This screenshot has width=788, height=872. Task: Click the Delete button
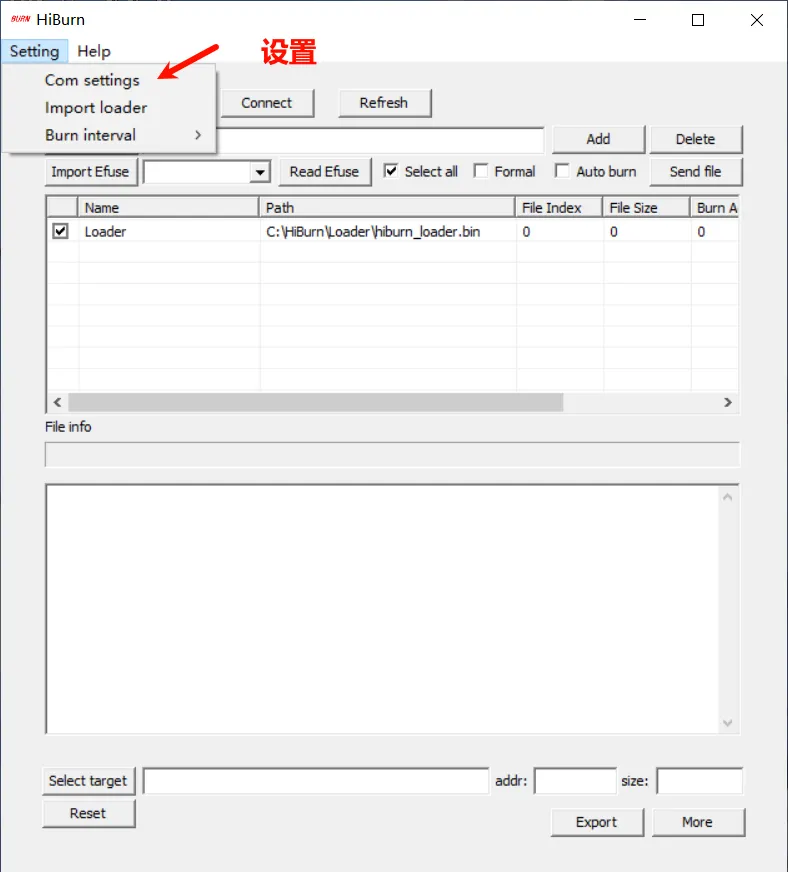(695, 139)
